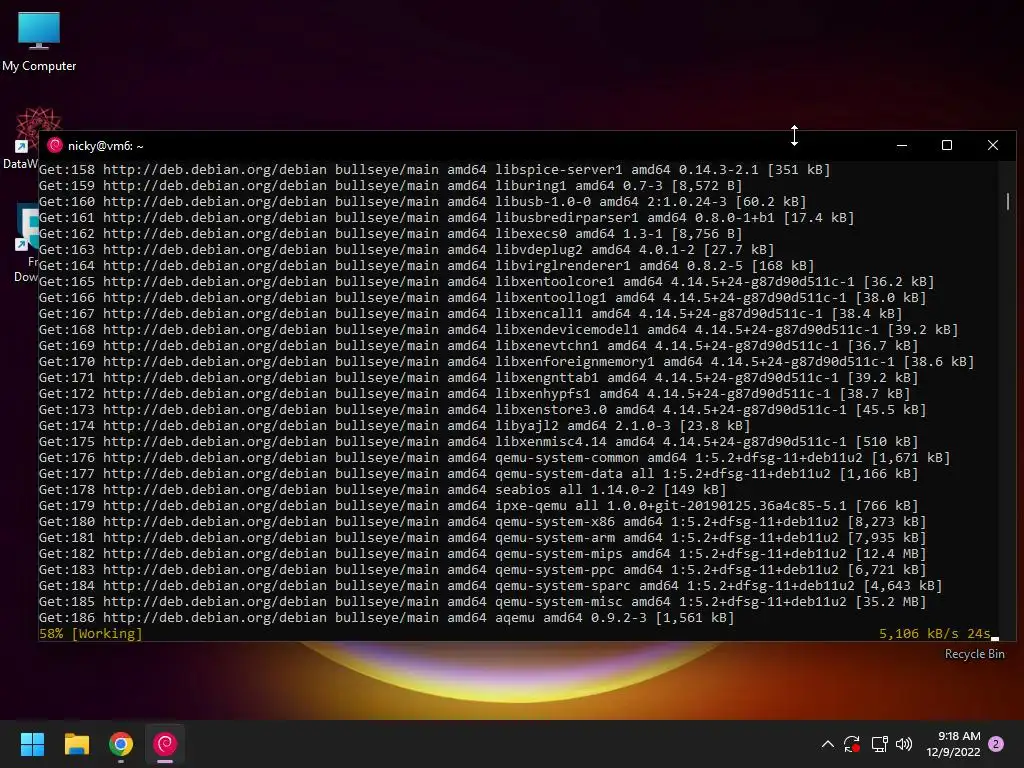Click the Get:180 qemu-system-x86 line

pos(483,522)
